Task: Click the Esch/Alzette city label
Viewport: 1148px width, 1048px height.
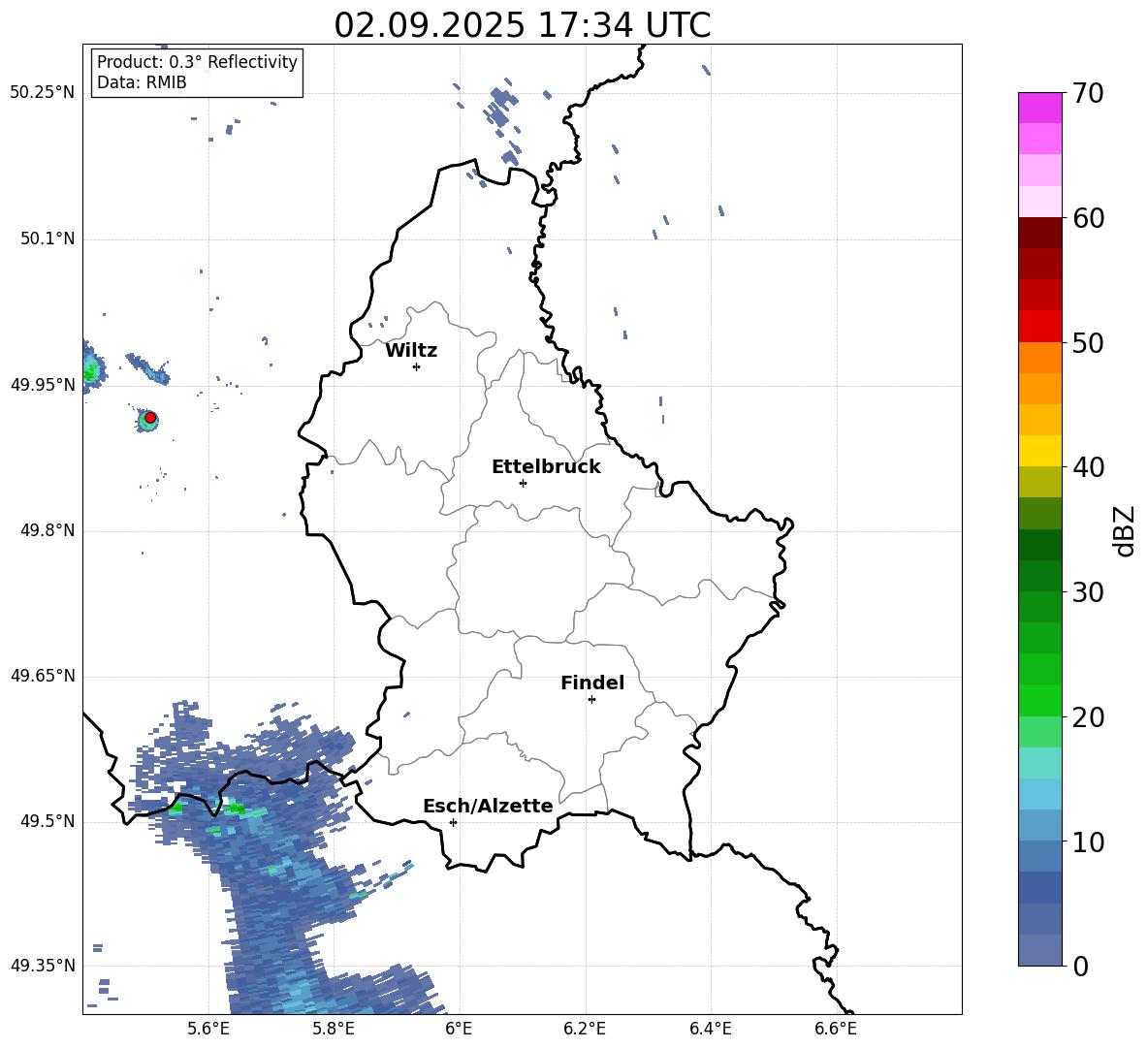Action: pyautogui.click(x=488, y=806)
